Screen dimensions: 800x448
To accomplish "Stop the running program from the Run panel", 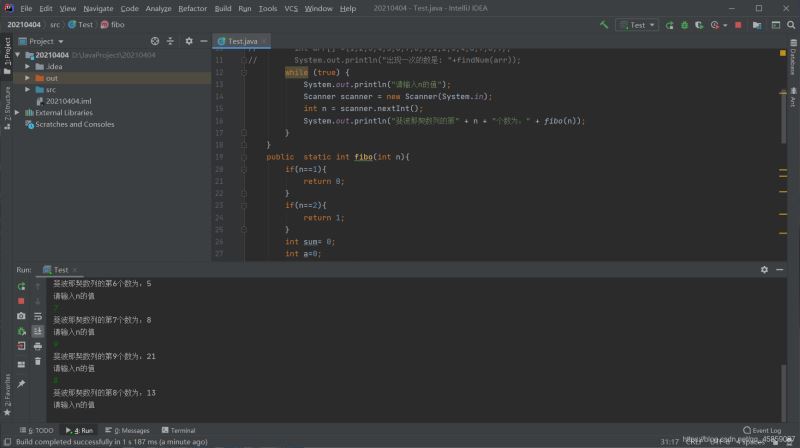I will (21, 301).
